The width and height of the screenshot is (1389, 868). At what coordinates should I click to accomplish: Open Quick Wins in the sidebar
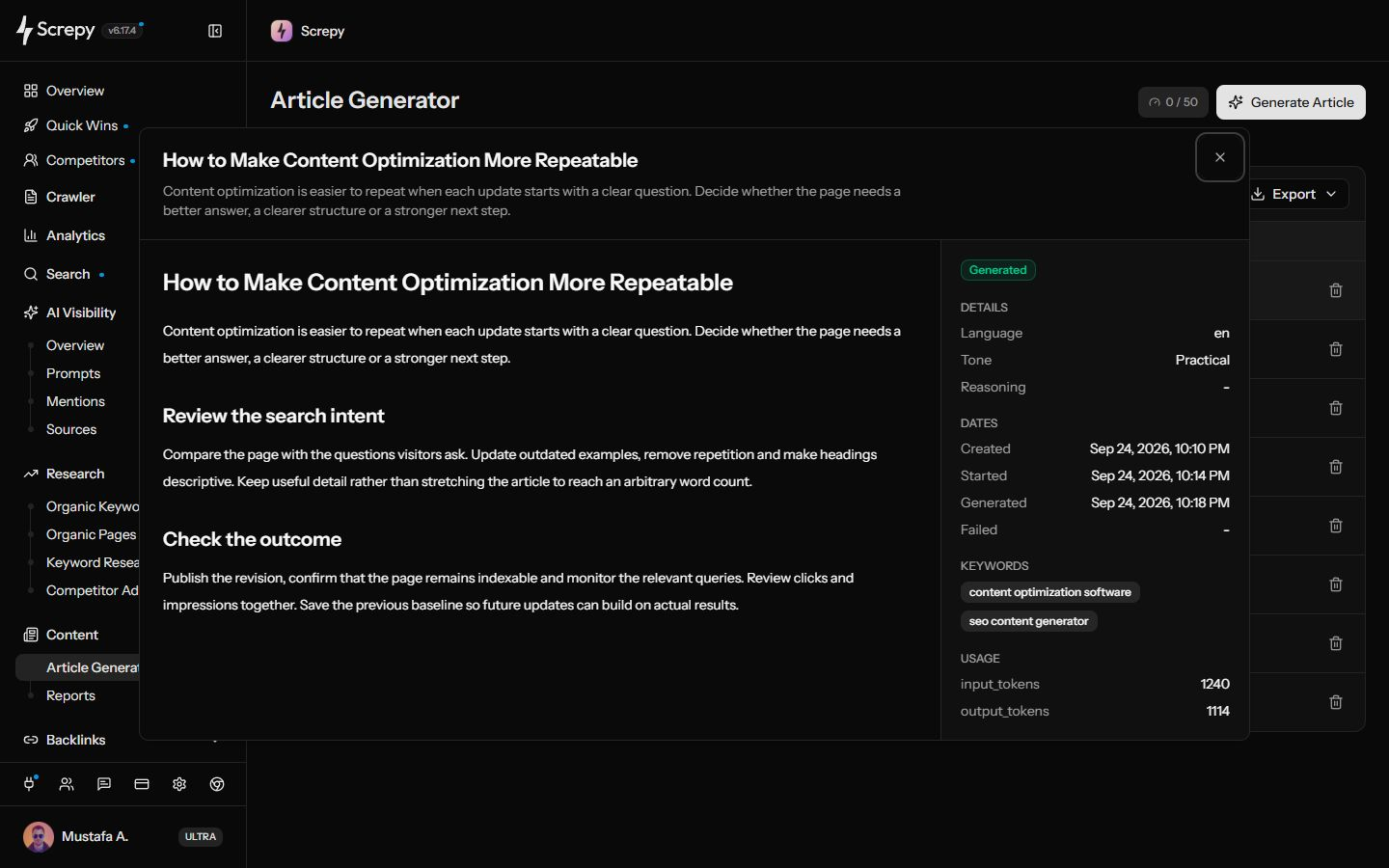82,125
